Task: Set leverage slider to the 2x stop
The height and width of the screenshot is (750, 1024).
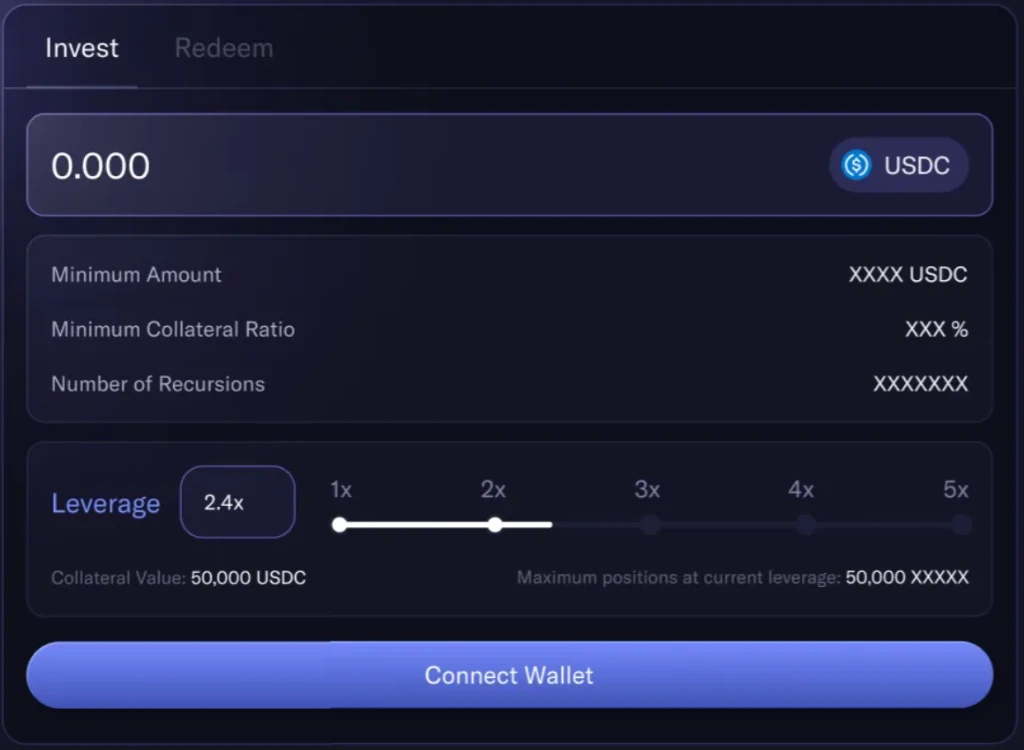Action: coord(494,524)
